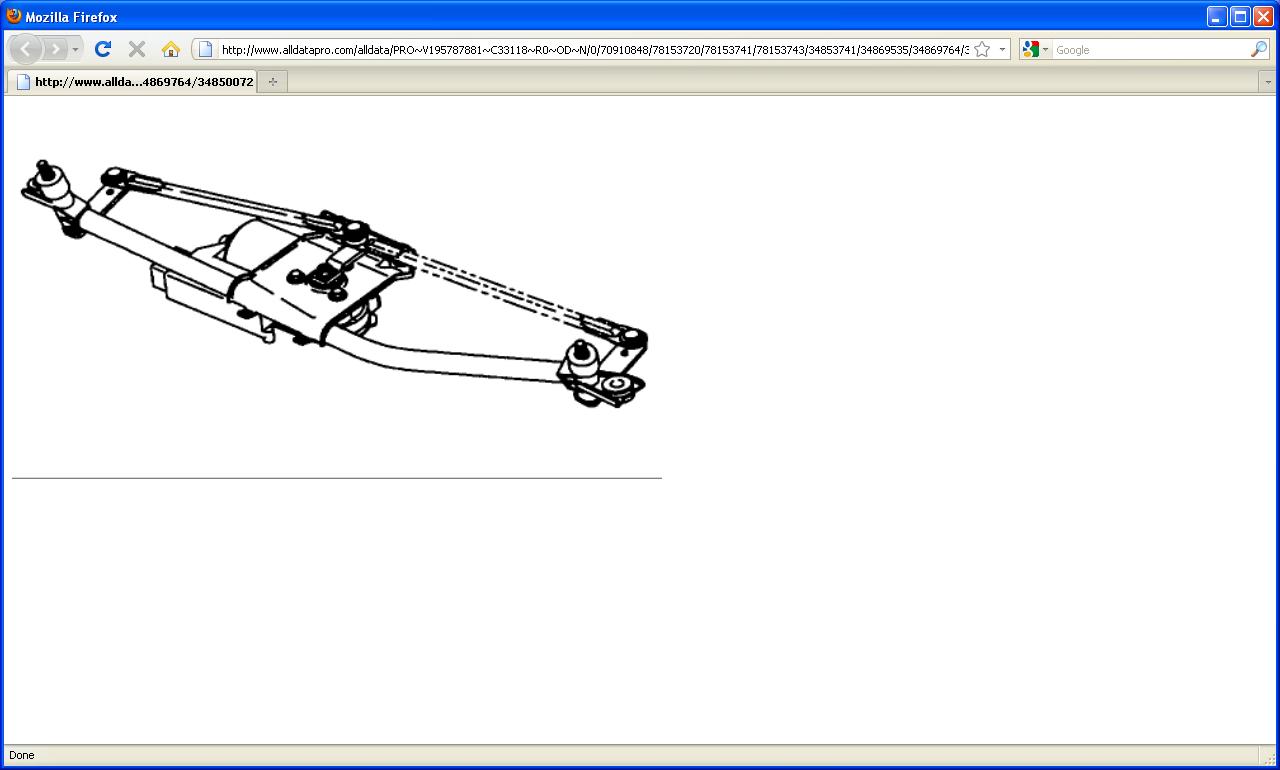
Task: Click the wiper linkage diagram image
Action: click(335, 283)
